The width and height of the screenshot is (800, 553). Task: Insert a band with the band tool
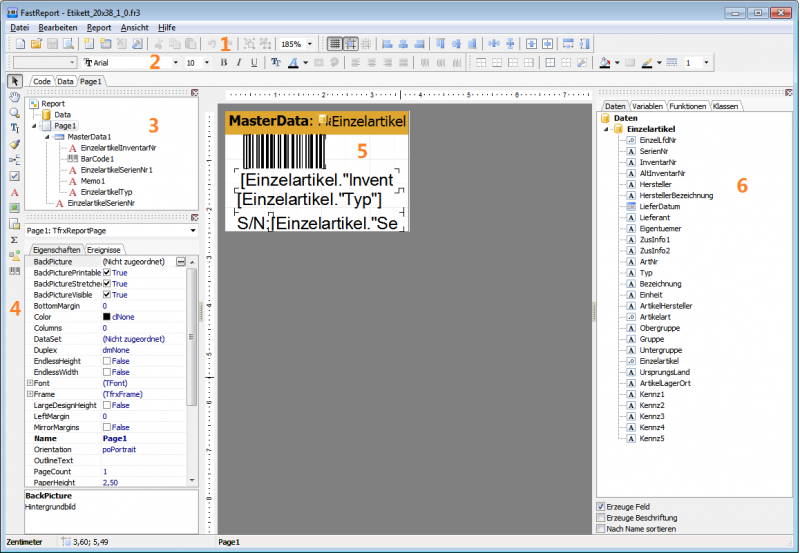tap(15, 160)
